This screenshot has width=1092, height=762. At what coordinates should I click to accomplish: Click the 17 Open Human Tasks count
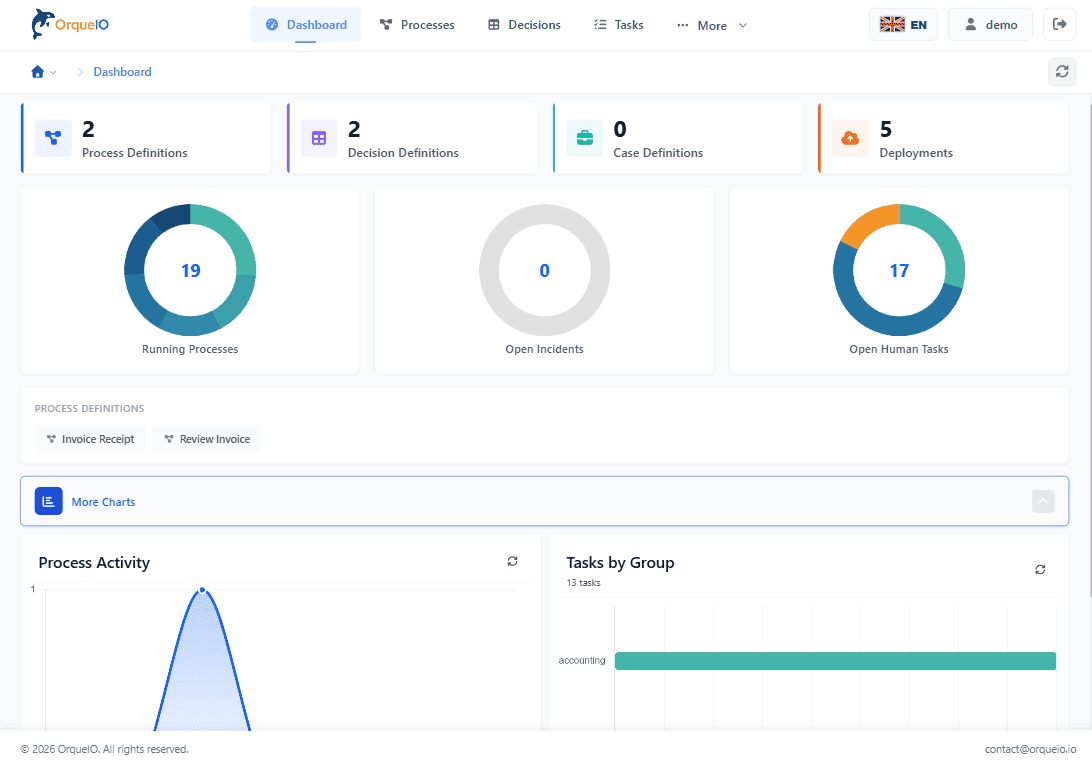[x=899, y=270]
